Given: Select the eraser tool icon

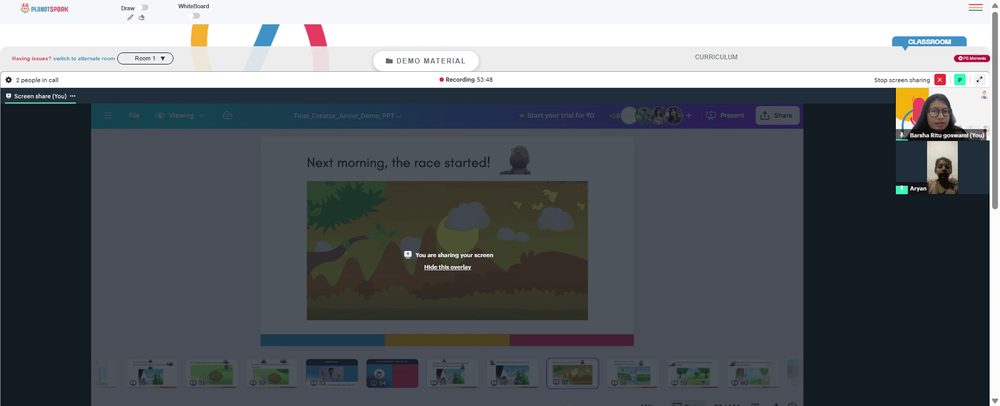Looking at the screenshot, I should (x=142, y=17).
